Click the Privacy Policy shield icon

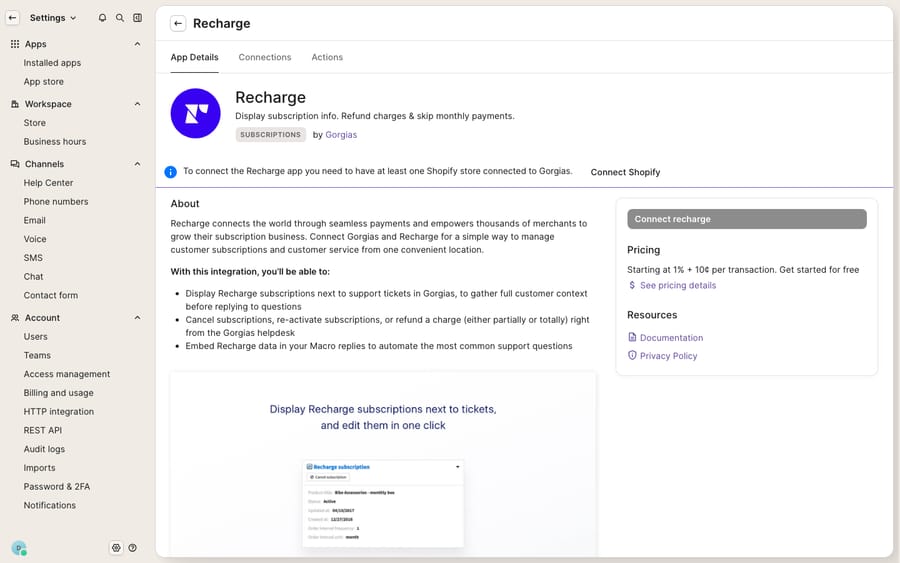[x=632, y=355]
